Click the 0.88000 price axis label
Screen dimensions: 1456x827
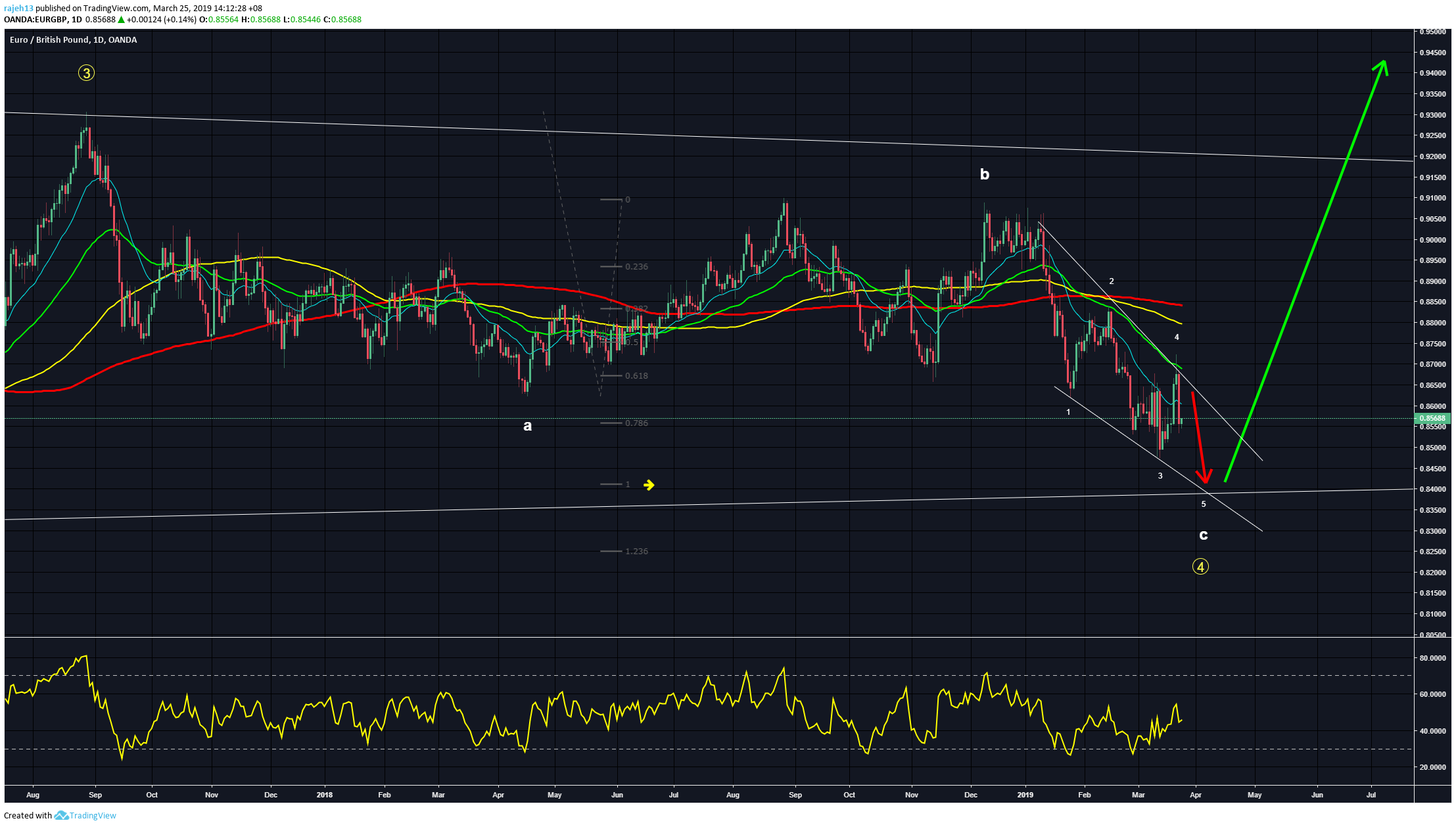click(1433, 323)
